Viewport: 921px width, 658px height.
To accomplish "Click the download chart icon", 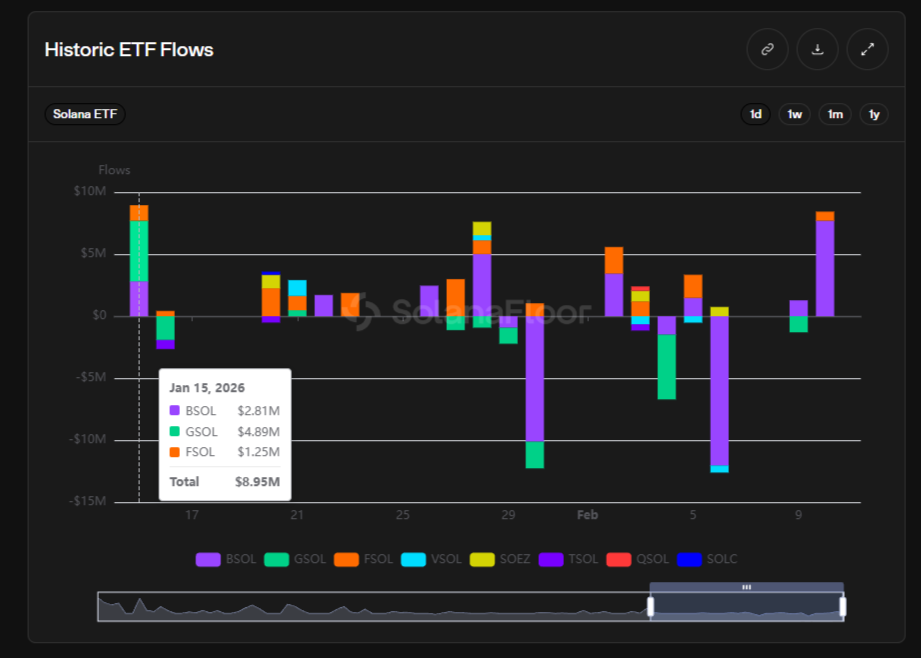I will [817, 49].
